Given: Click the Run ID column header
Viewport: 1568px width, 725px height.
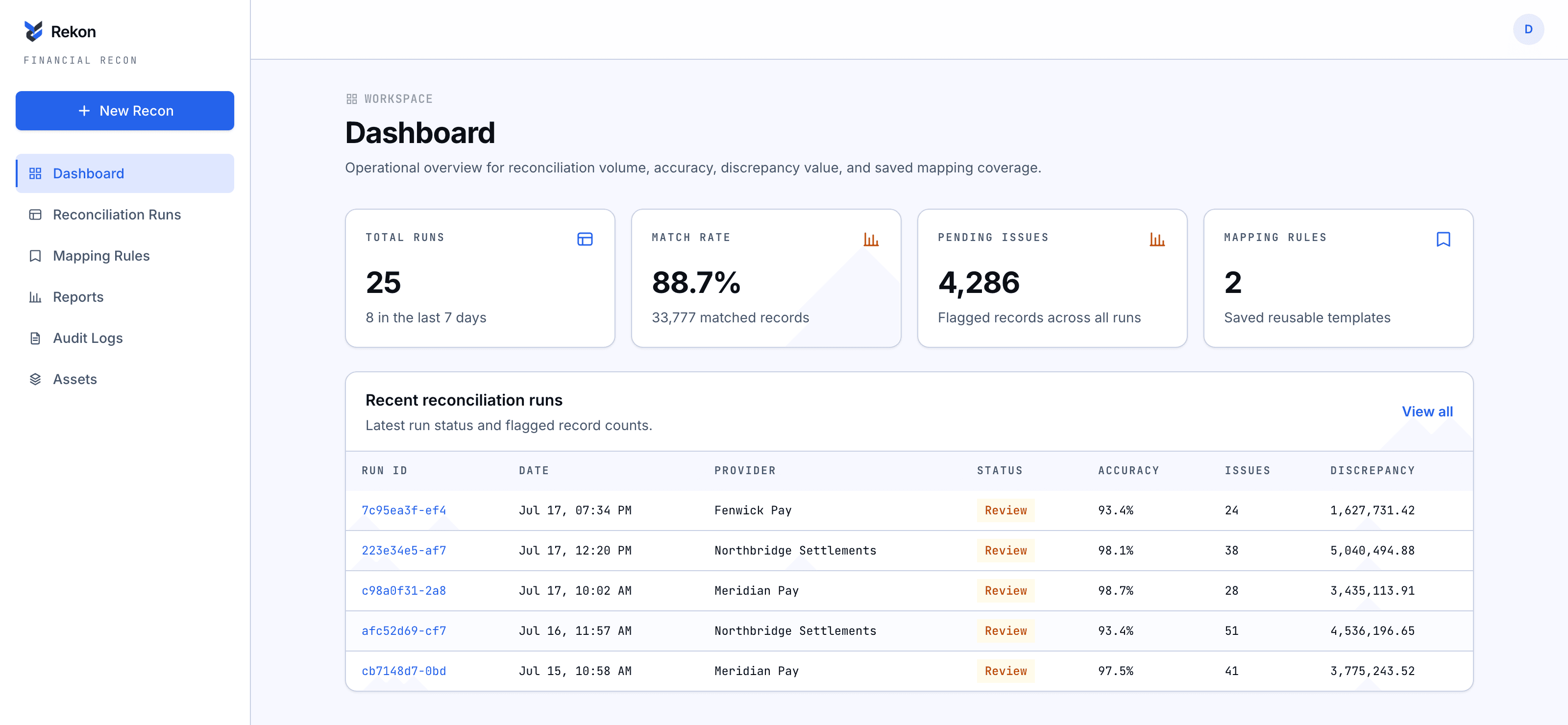Looking at the screenshot, I should tap(384, 471).
